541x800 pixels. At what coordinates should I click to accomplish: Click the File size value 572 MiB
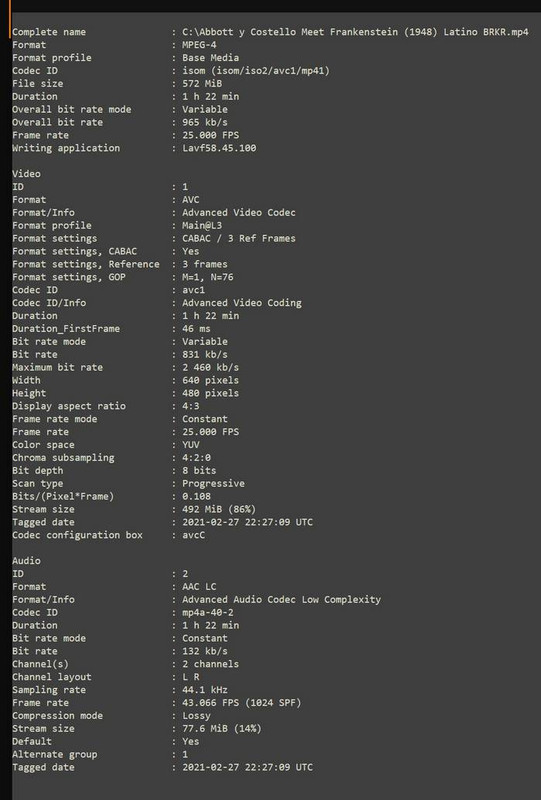[x=202, y=84]
